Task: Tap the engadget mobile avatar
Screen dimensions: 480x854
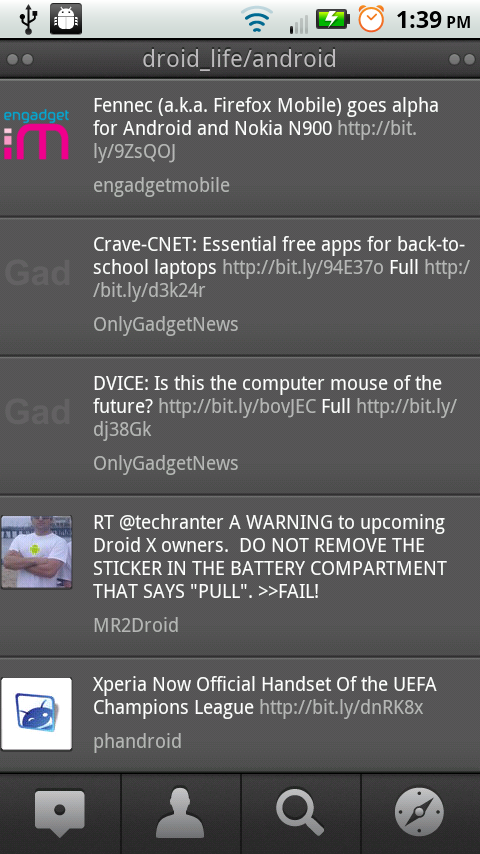Action: (36, 134)
